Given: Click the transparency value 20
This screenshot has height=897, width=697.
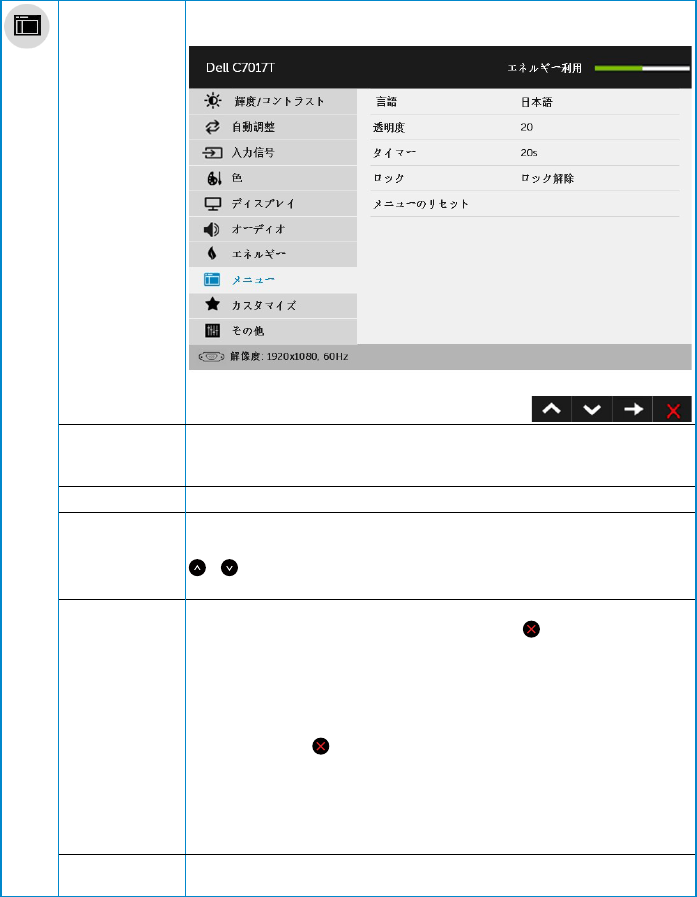Looking at the screenshot, I should pos(526,127).
